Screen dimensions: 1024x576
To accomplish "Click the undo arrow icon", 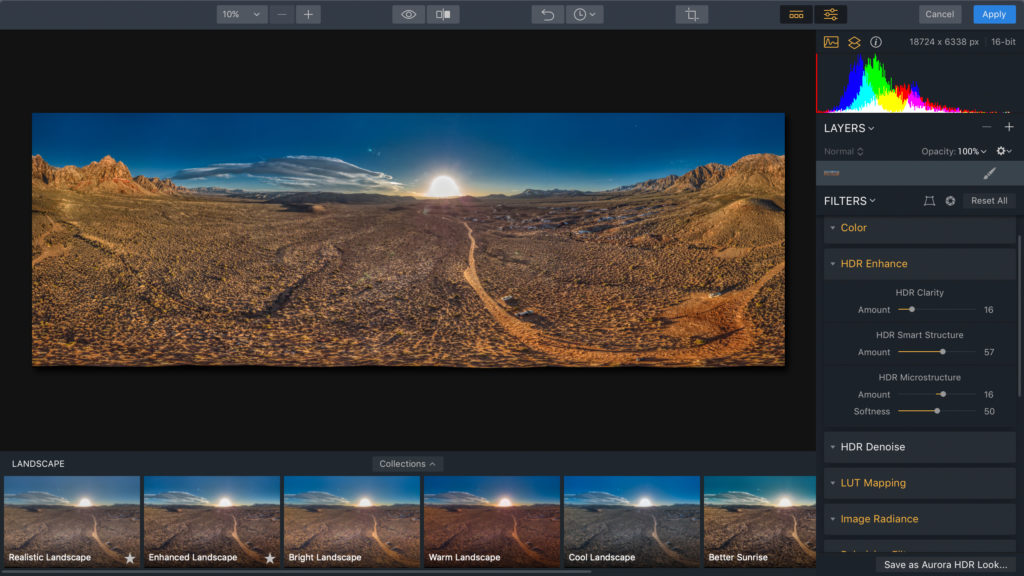I will 547,14.
